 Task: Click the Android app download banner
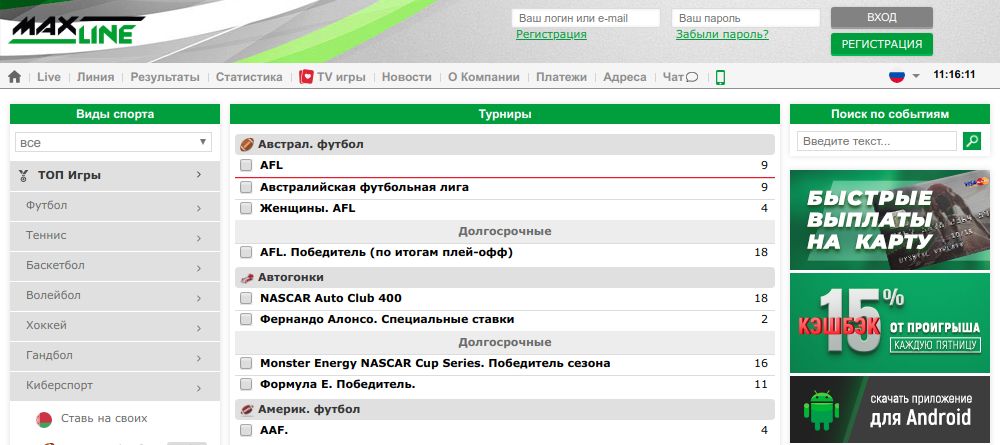889,410
